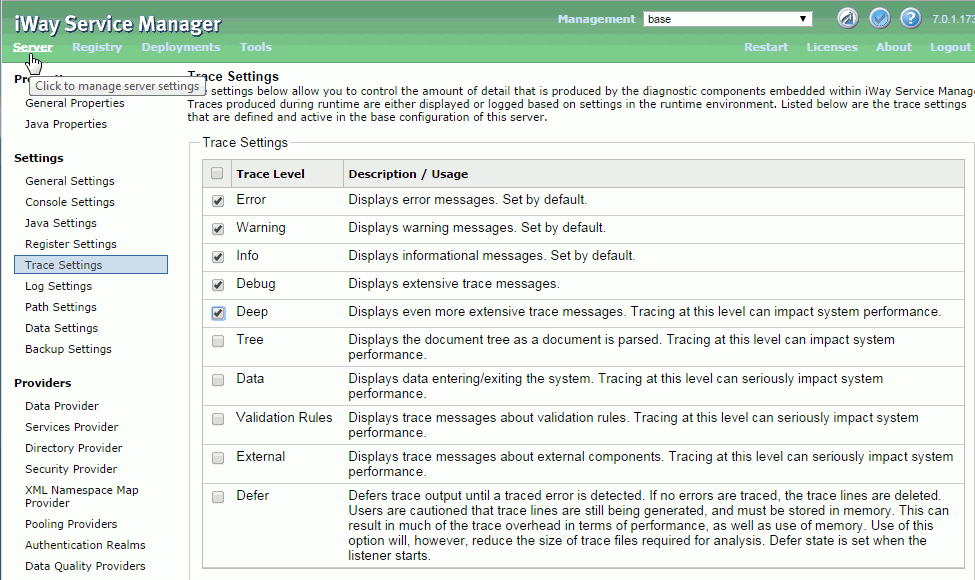Open Backup Settings in sidebar
The image size is (975, 580).
click(x=68, y=349)
